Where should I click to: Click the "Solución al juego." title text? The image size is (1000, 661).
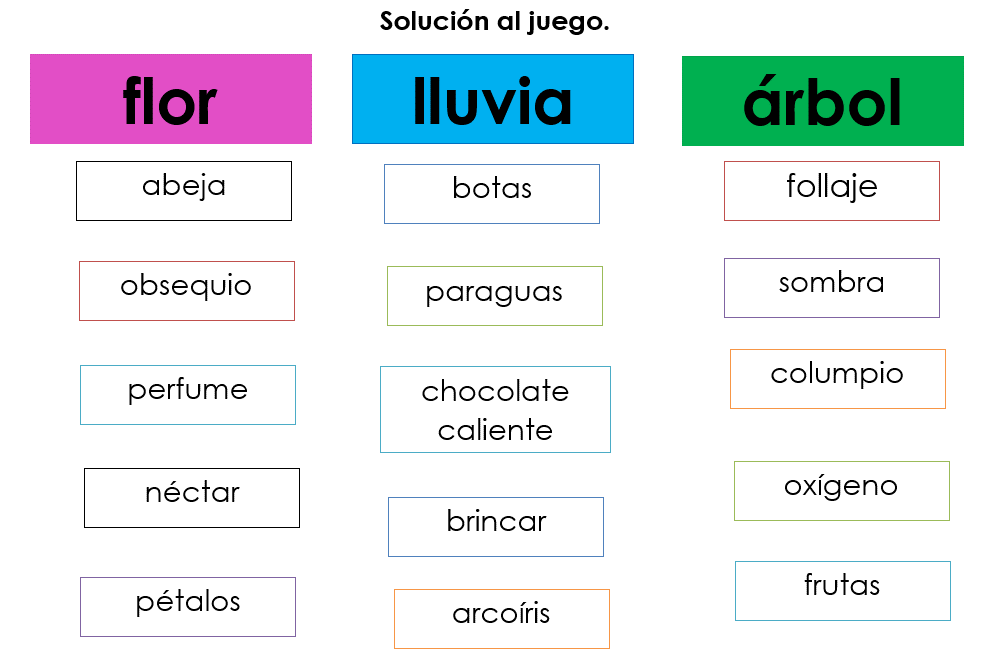[494, 21]
